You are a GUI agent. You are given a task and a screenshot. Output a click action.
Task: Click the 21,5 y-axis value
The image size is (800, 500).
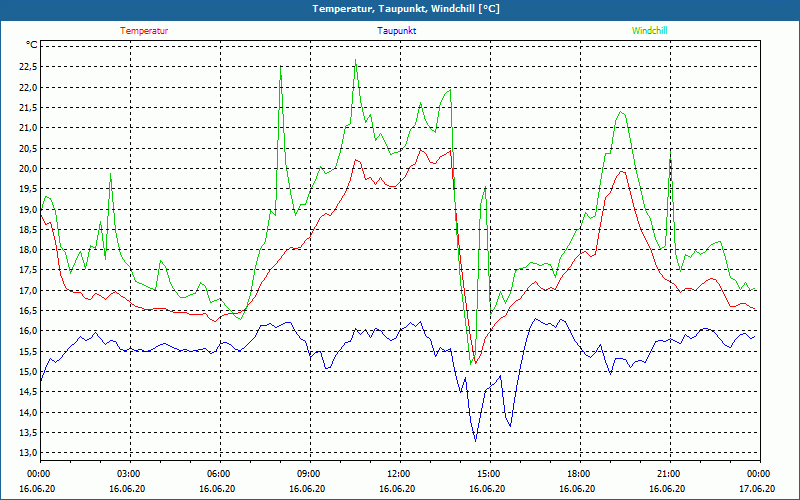(29, 108)
